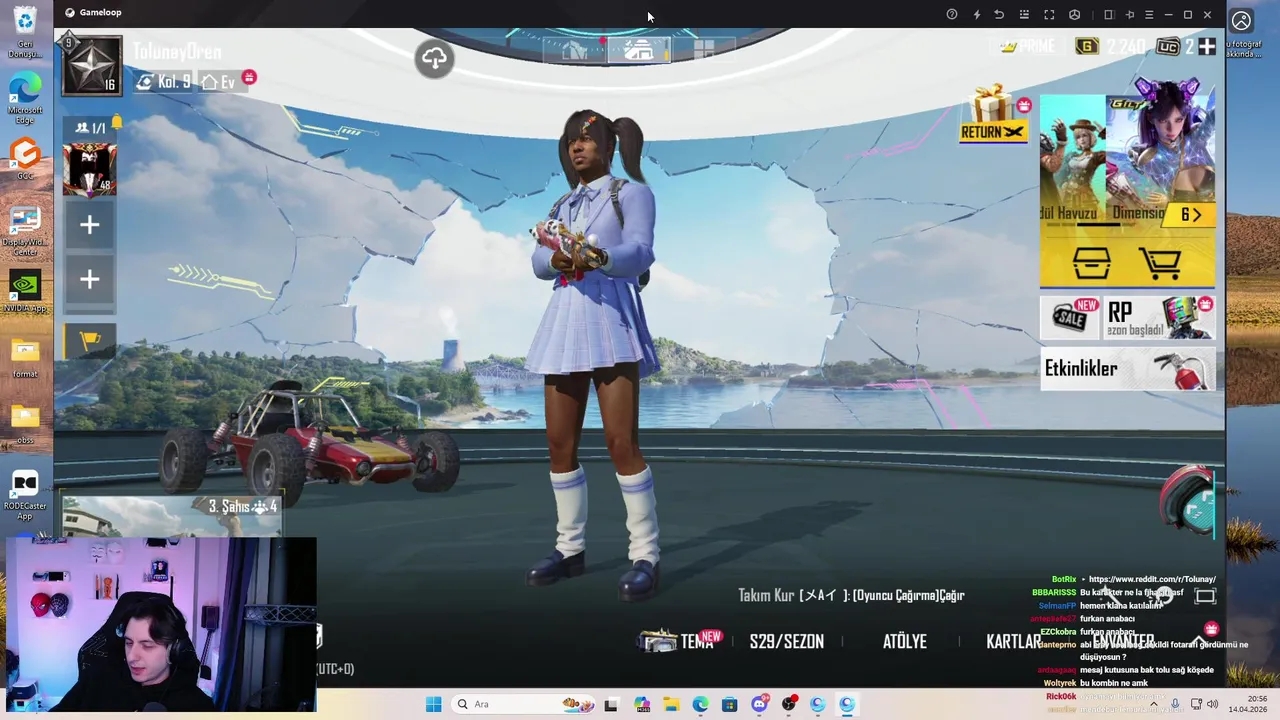Image resolution: width=1280 pixels, height=720 pixels.
Task: Click the Takım Kur team chat message
Action: click(x=851, y=595)
